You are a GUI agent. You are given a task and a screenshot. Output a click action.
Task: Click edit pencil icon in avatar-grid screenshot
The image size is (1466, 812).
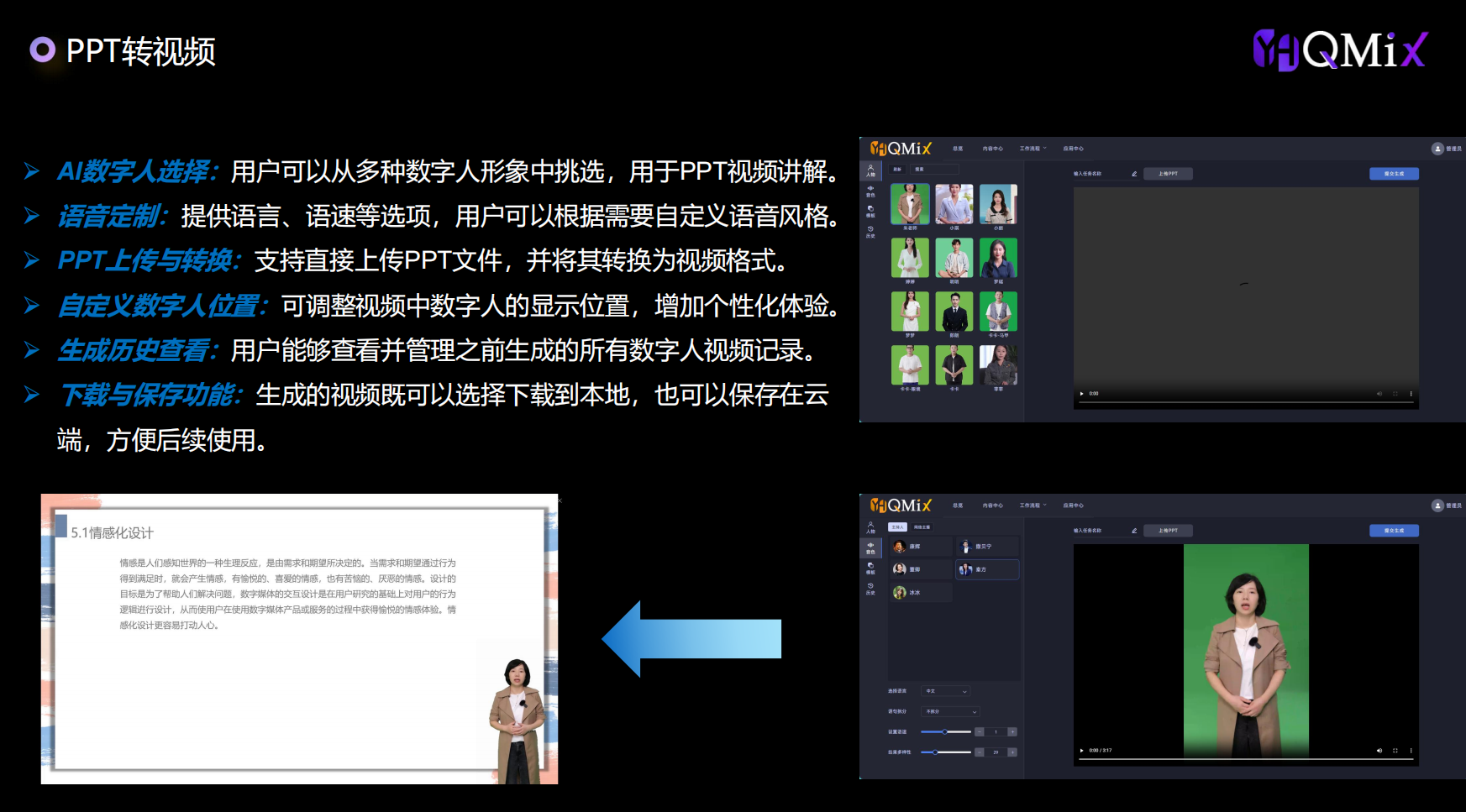[x=1134, y=174]
